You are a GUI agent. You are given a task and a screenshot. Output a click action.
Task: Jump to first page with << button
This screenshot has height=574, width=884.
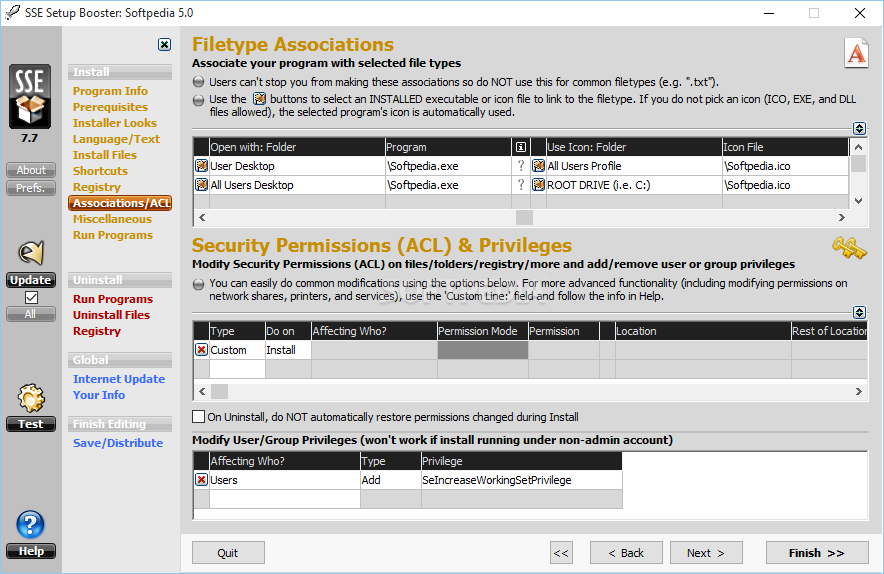pyautogui.click(x=561, y=553)
